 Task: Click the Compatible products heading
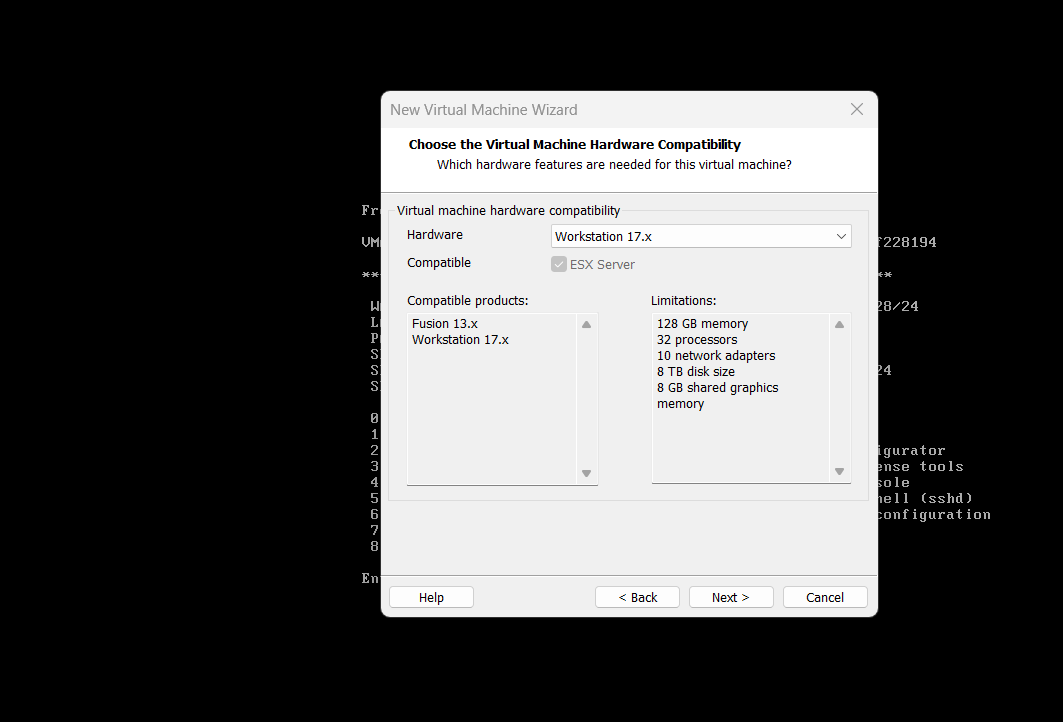(x=467, y=300)
